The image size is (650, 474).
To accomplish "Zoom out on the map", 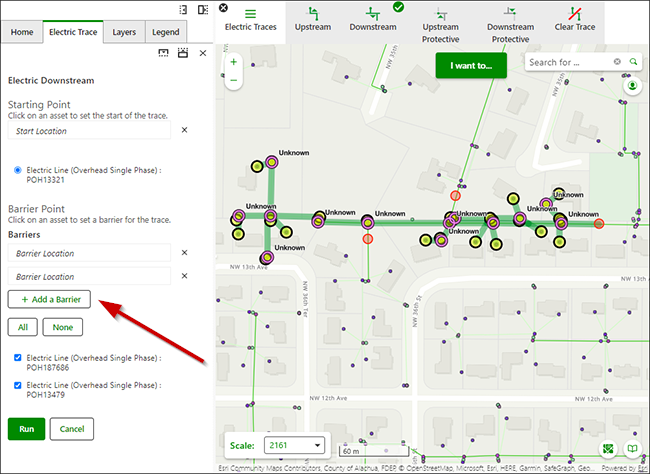I will (x=233, y=80).
